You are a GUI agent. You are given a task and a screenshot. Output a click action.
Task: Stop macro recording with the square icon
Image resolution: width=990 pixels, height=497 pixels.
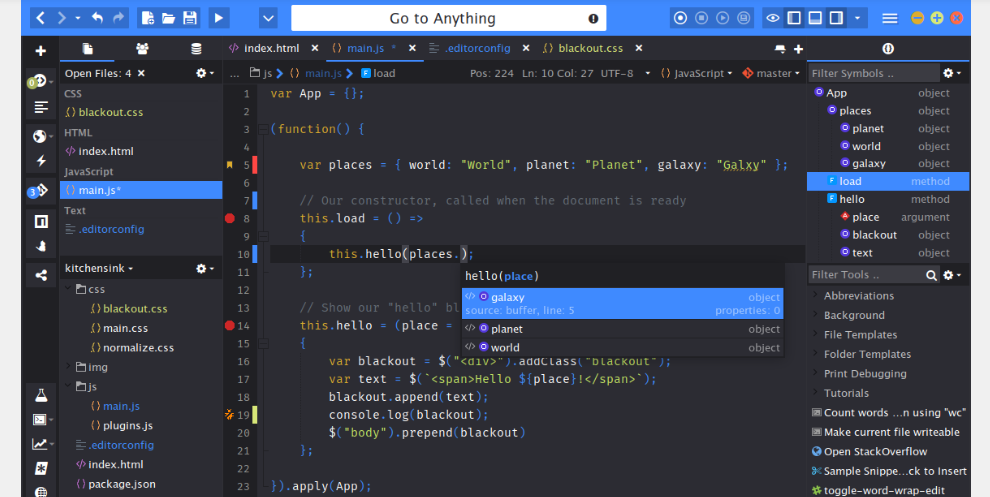click(701, 18)
